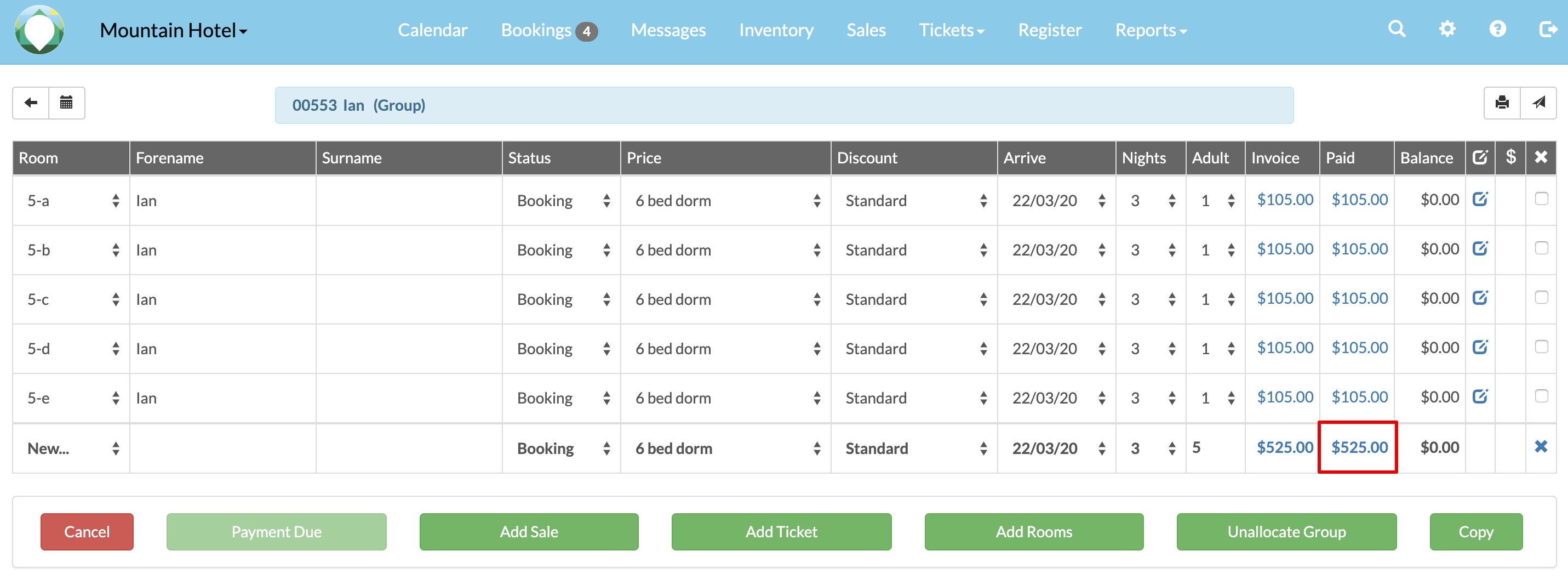Click the back arrow icon
Viewport: 1568px width, 579px height.
(x=31, y=103)
